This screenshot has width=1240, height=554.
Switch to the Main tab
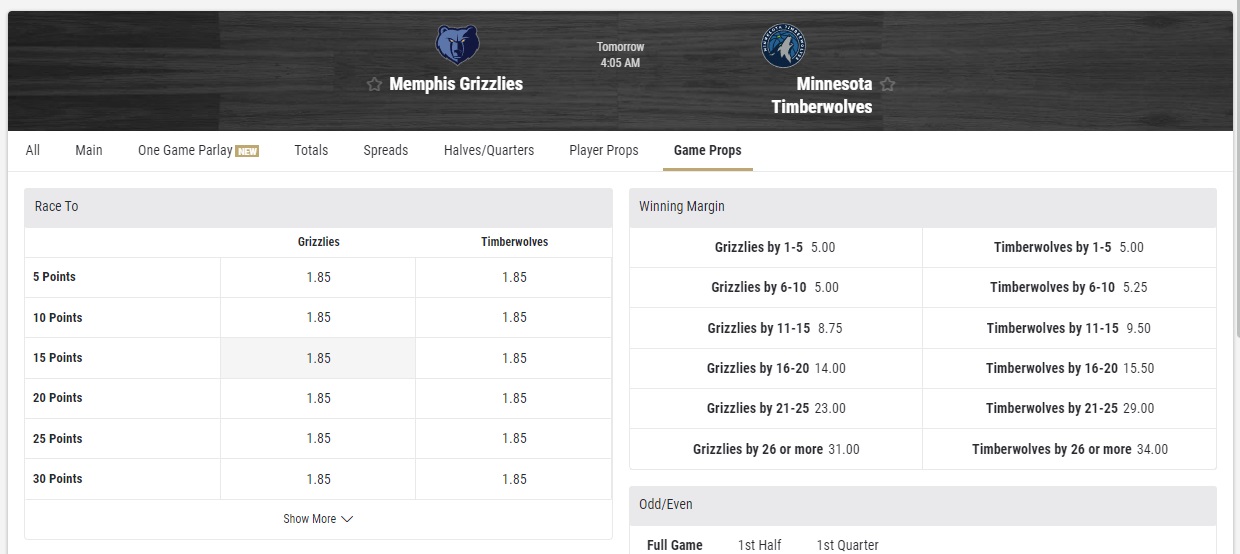click(89, 150)
